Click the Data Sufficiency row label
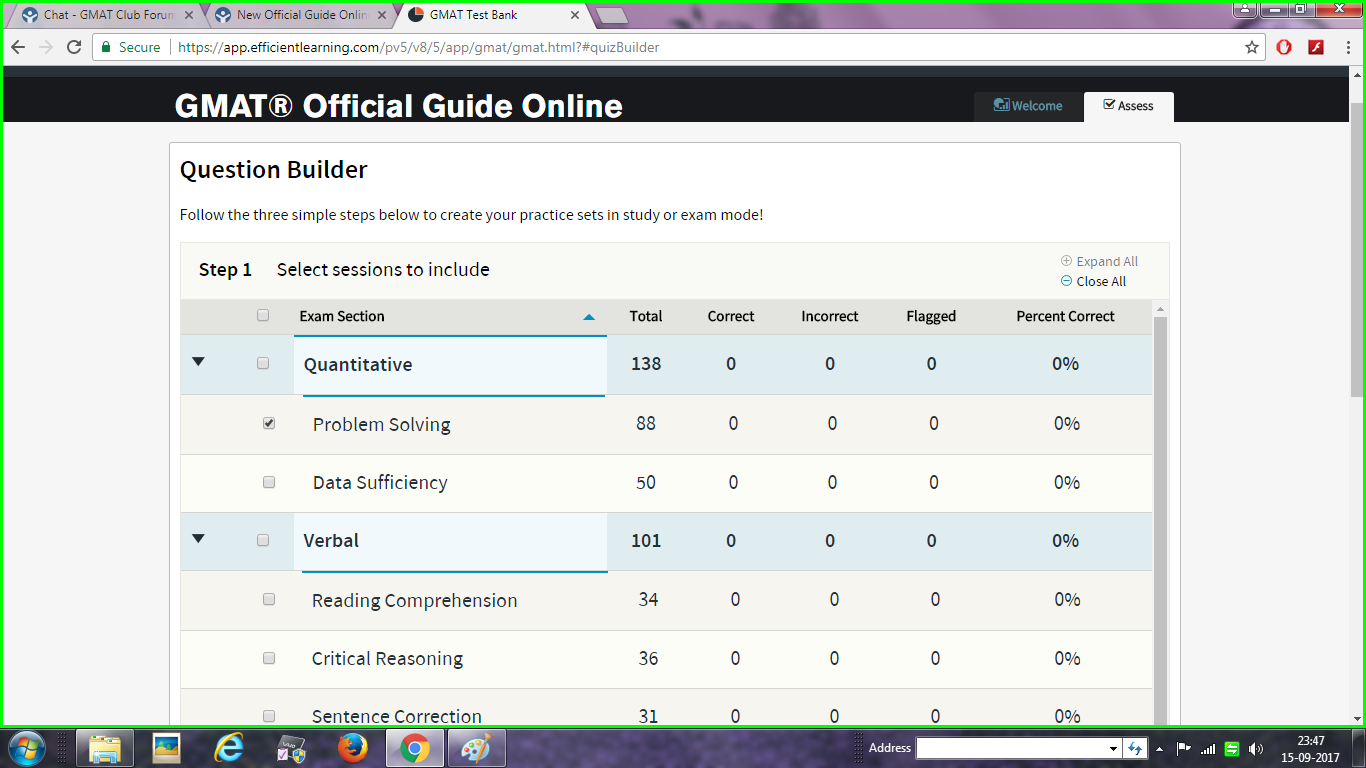This screenshot has width=1366, height=768. pyautogui.click(x=380, y=482)
